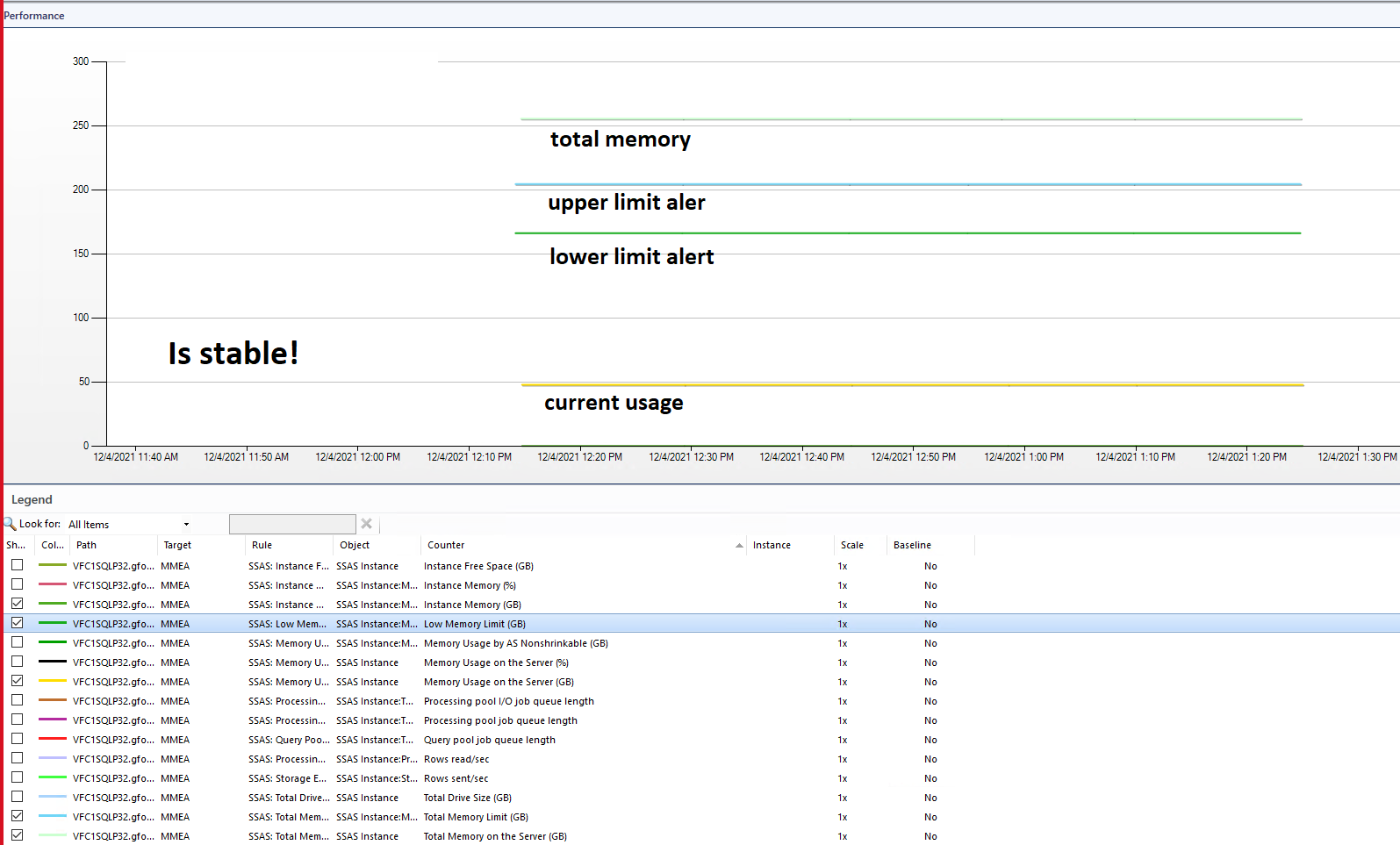This screenshot has height=845, width=1400.
Task: Click the red color swatch for Query pool queue
Action: point(53,739)
